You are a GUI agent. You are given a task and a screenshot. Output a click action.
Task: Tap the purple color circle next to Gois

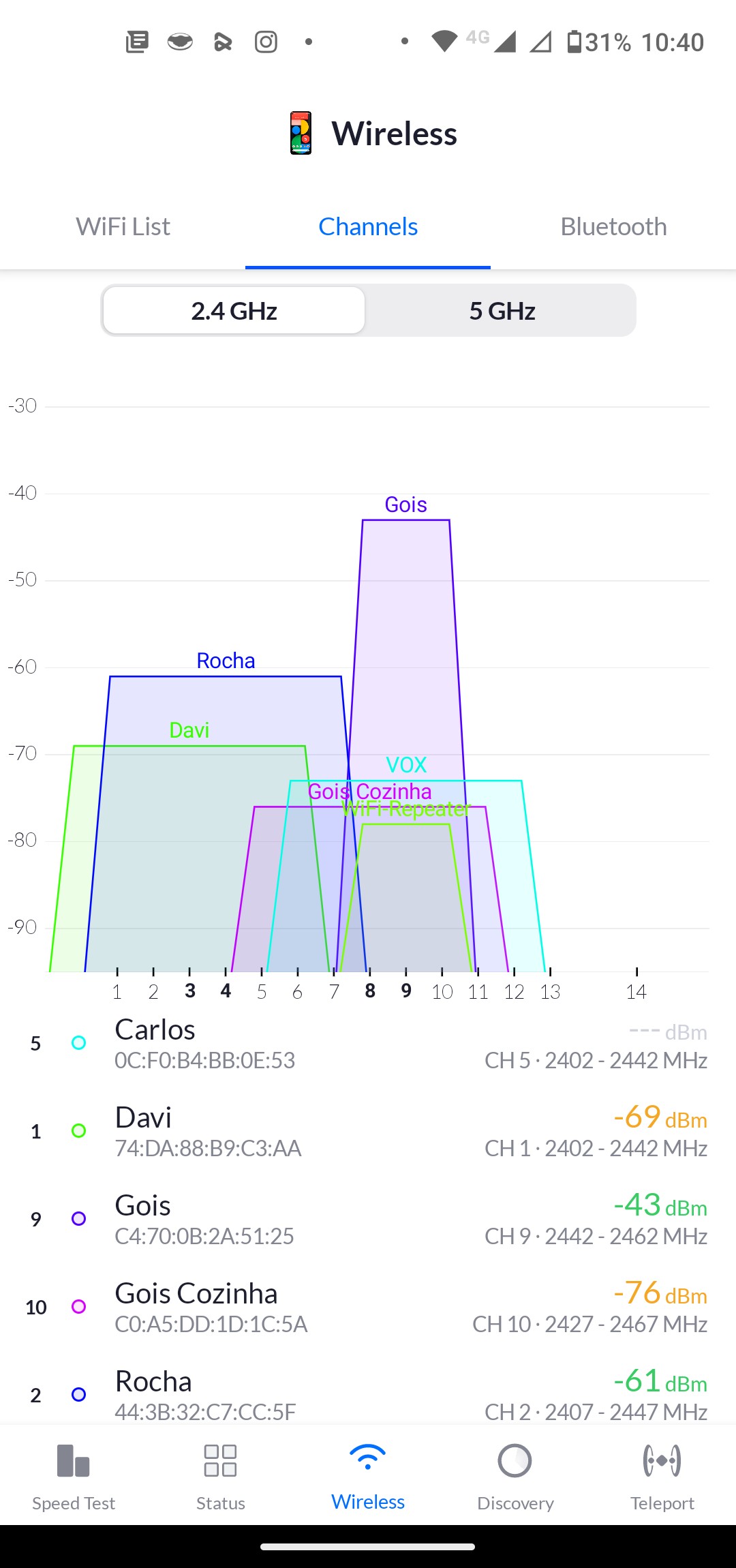click(x=79, y=1219)
